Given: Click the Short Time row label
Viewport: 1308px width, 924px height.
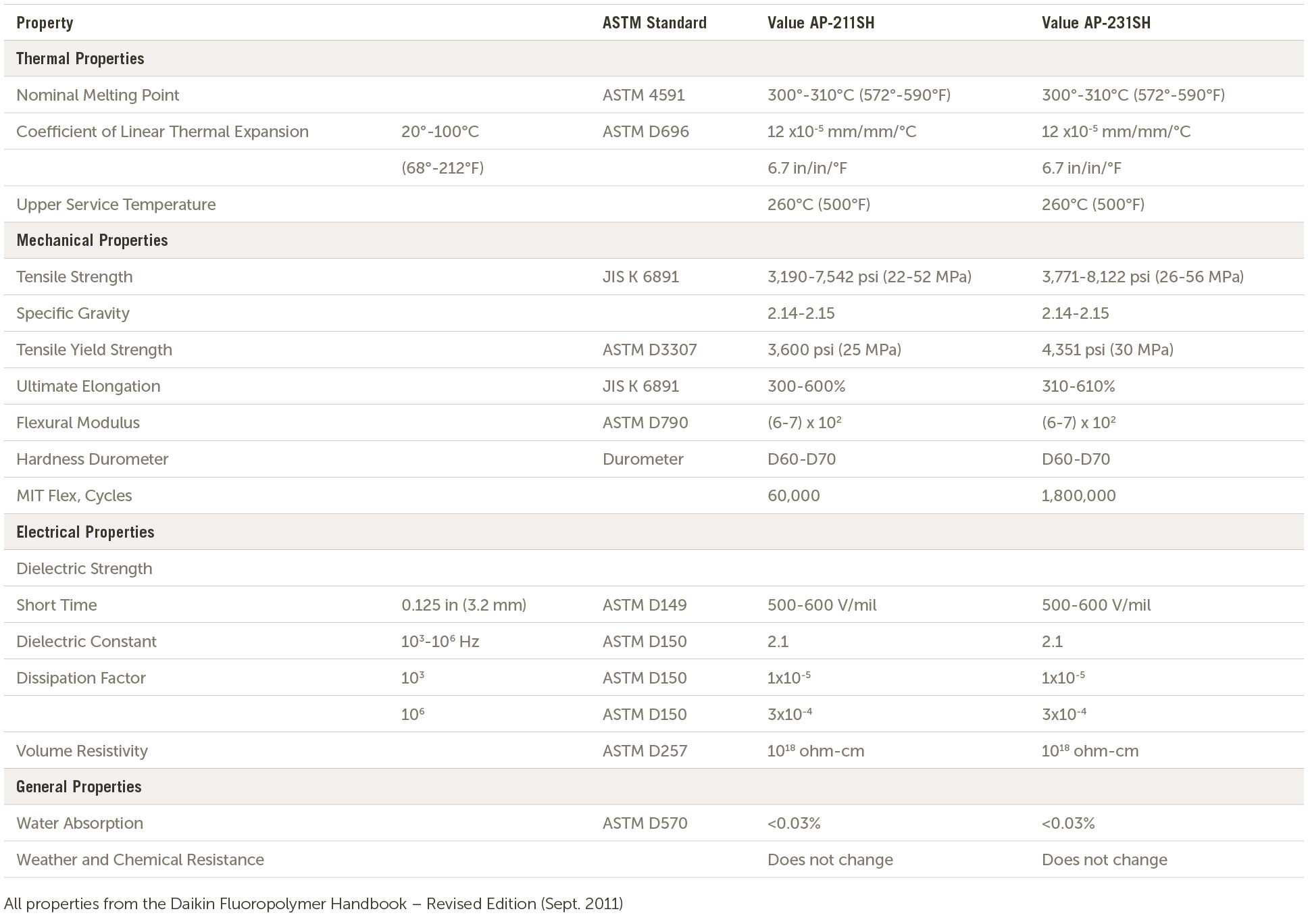Looking at the screenshot, I should click(x=57, y=605).
